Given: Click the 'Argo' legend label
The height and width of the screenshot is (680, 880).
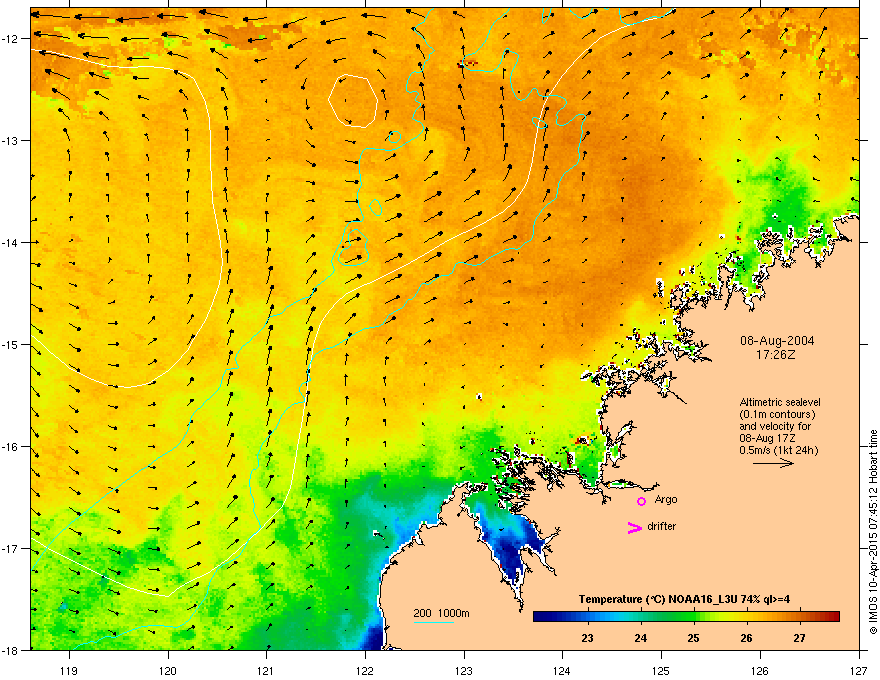Looking at the screenshot, I should [x=666, y=499].
